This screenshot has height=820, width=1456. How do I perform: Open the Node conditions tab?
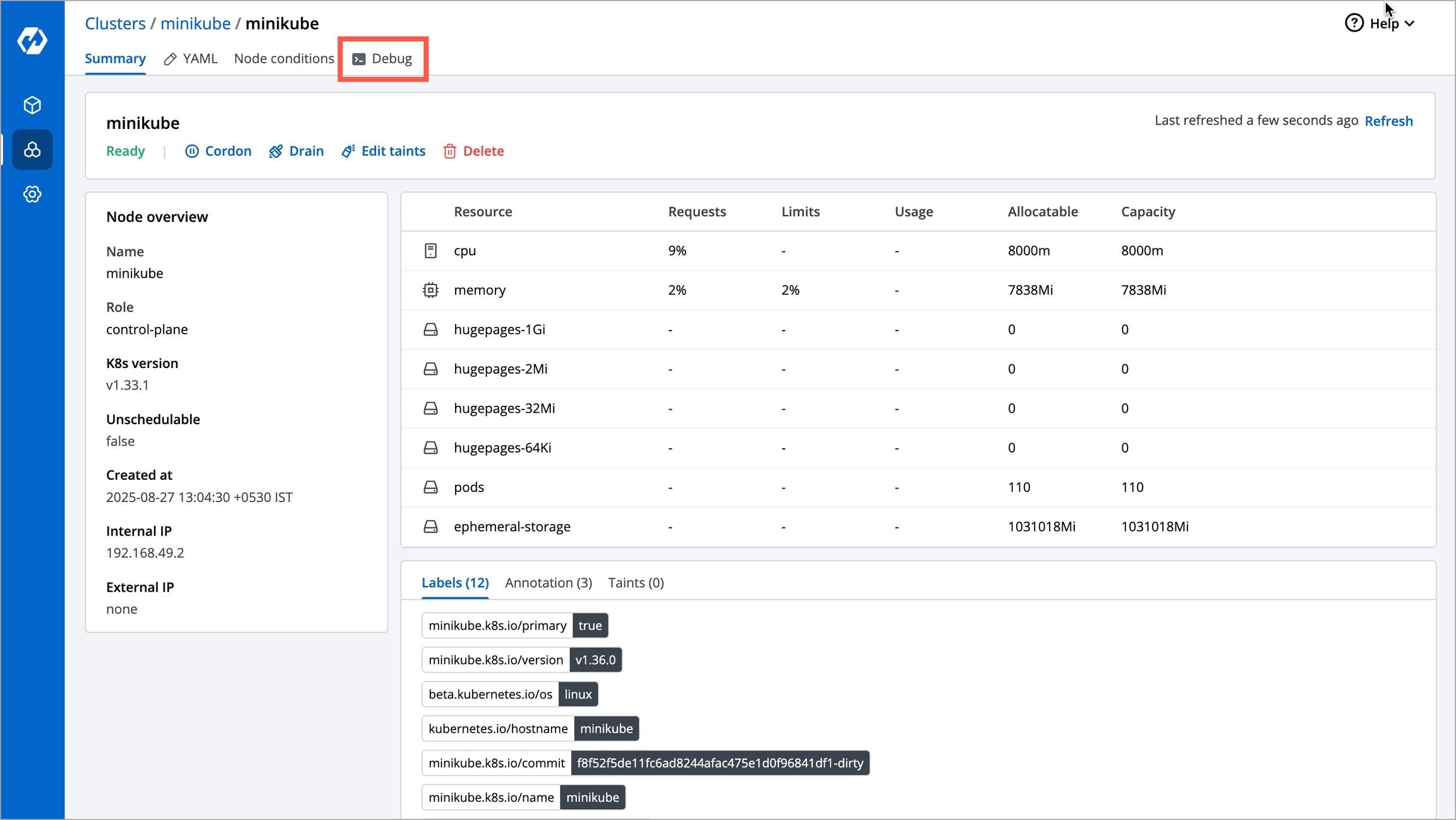(284, 59)
